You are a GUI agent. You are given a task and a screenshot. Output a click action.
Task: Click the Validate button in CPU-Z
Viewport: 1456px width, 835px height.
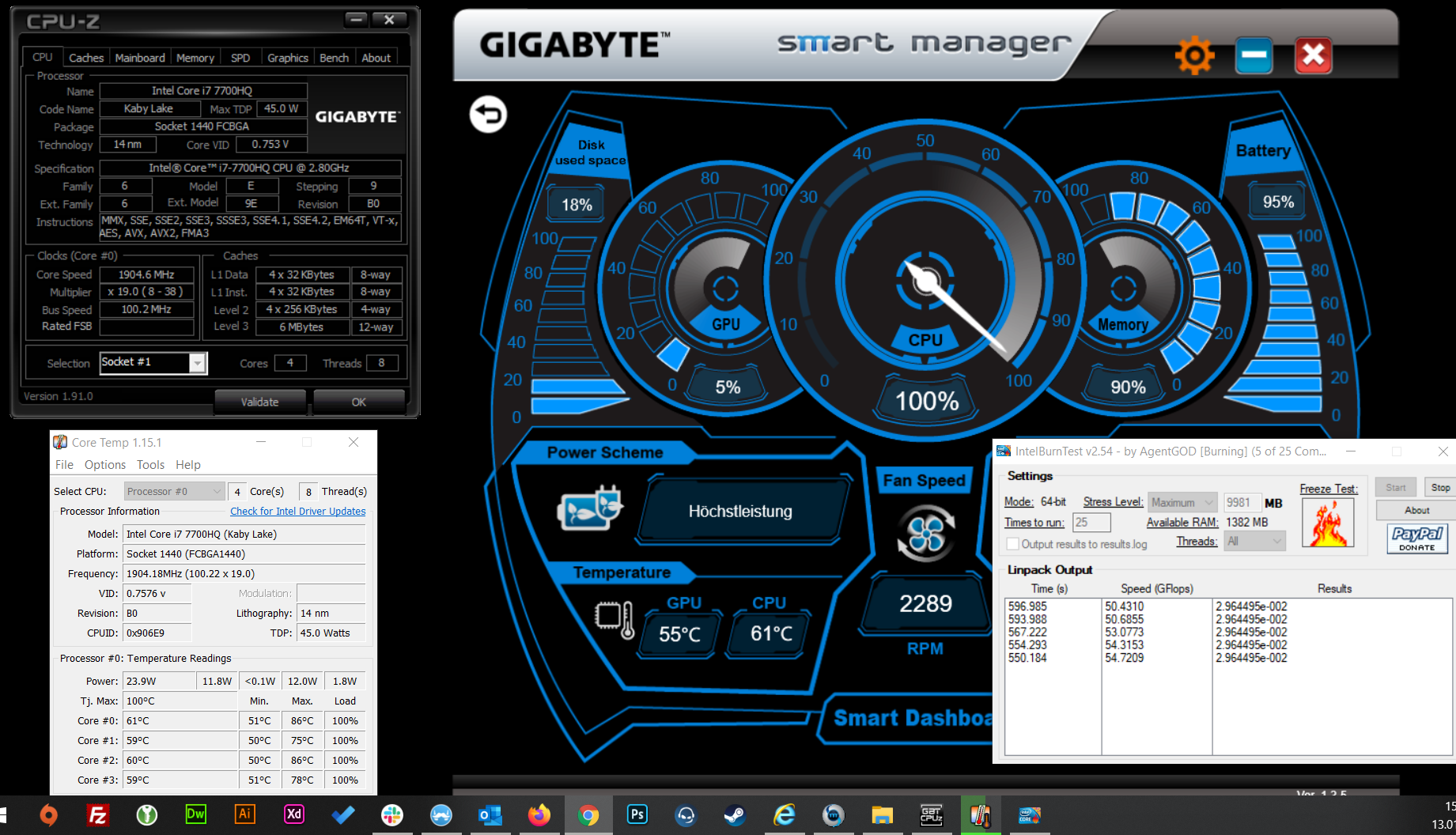[x=260, y=402]
